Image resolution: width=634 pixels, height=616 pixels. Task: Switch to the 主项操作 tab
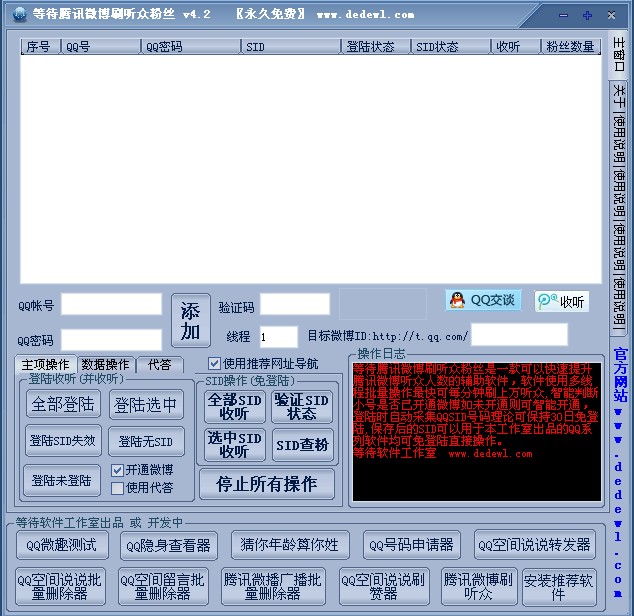45,365
